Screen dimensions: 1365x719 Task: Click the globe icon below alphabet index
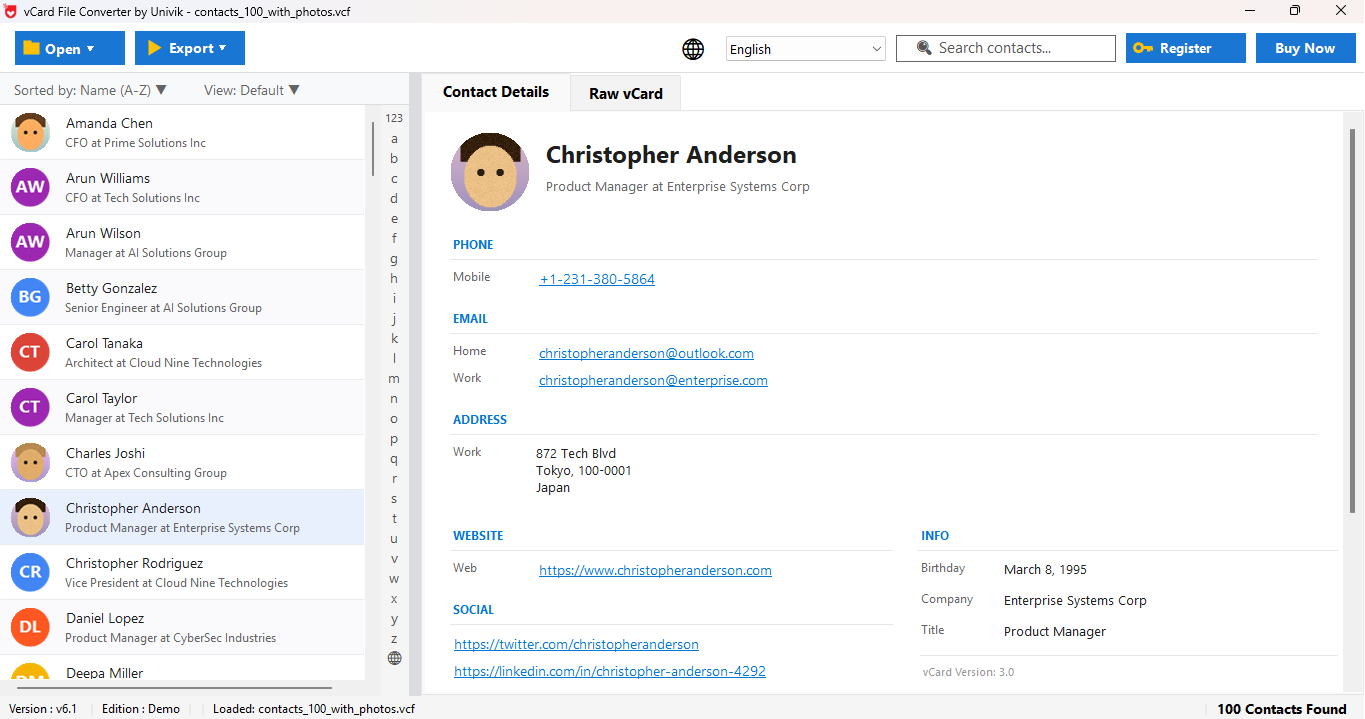[x=394, y=658]
